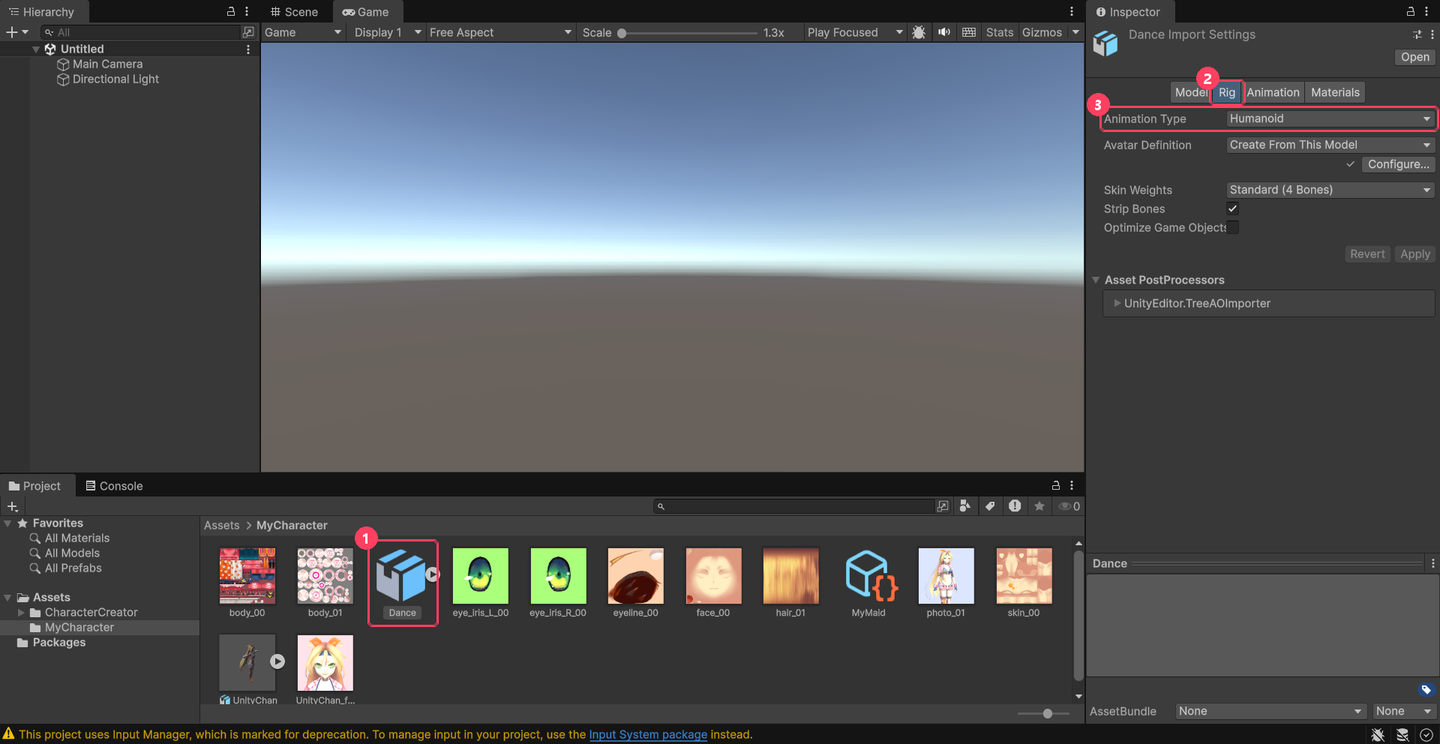Click the search-by-import-log warning icon

(x=1015, y=506)
